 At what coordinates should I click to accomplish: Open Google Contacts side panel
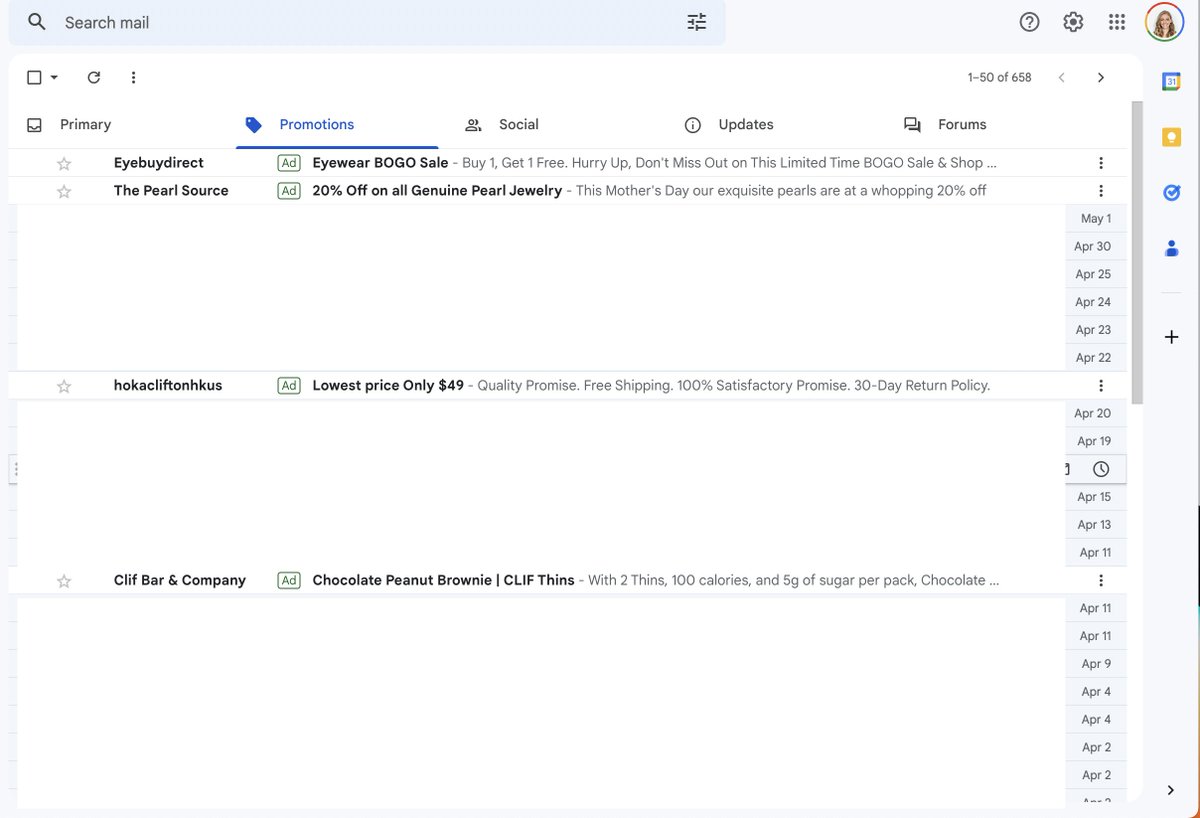pos(1171,247)
